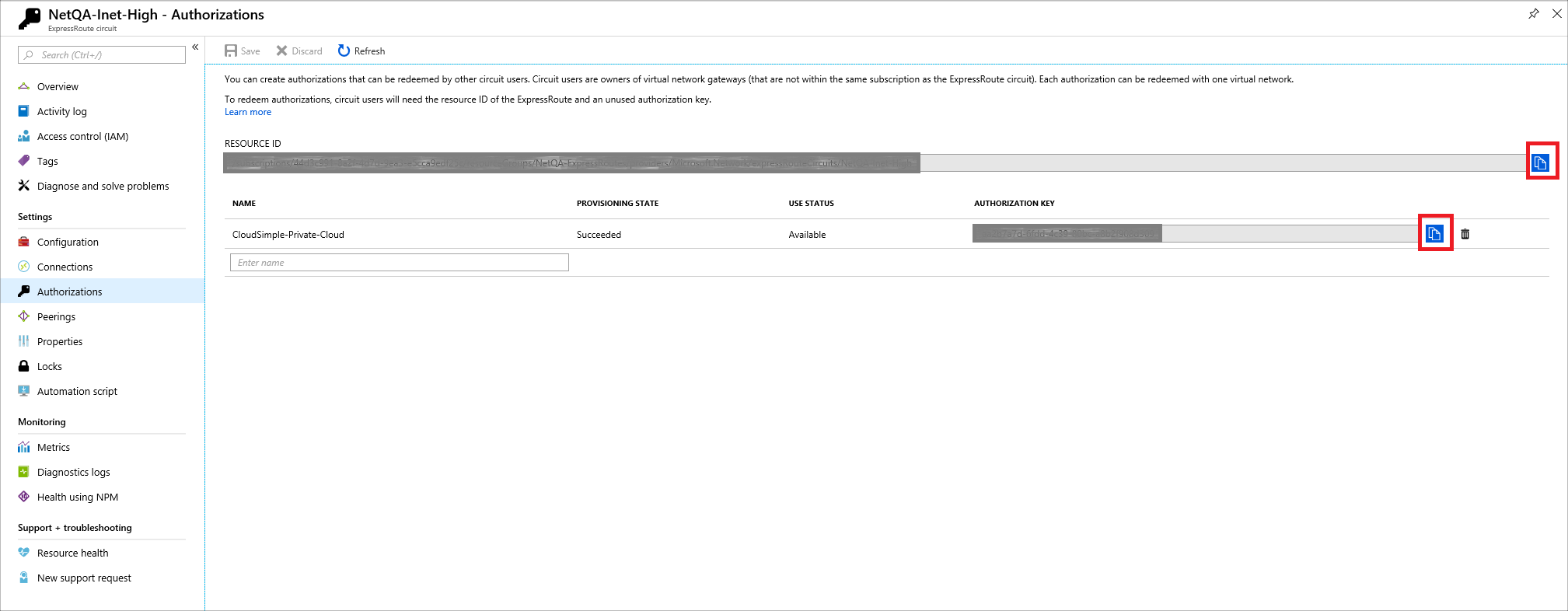
Task: Click the Access control people icon
Action: pos(23,136)
